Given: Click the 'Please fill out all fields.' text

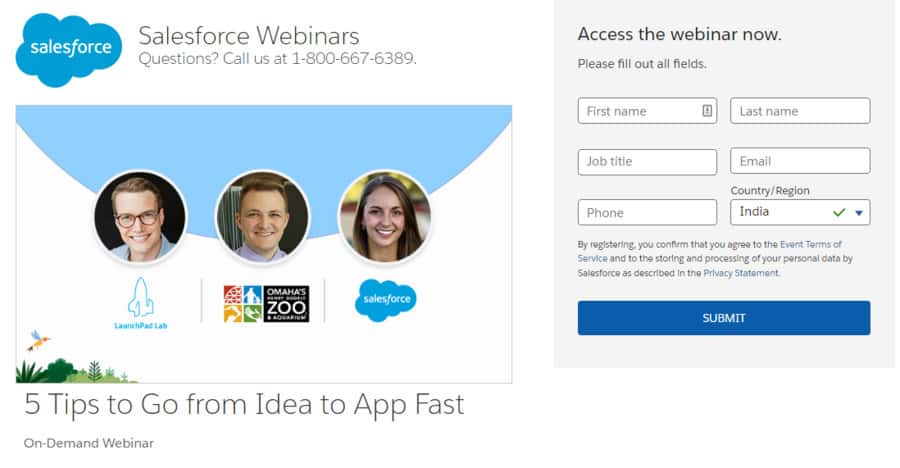Looking at the screenshot, I should (x=642, y=64).
